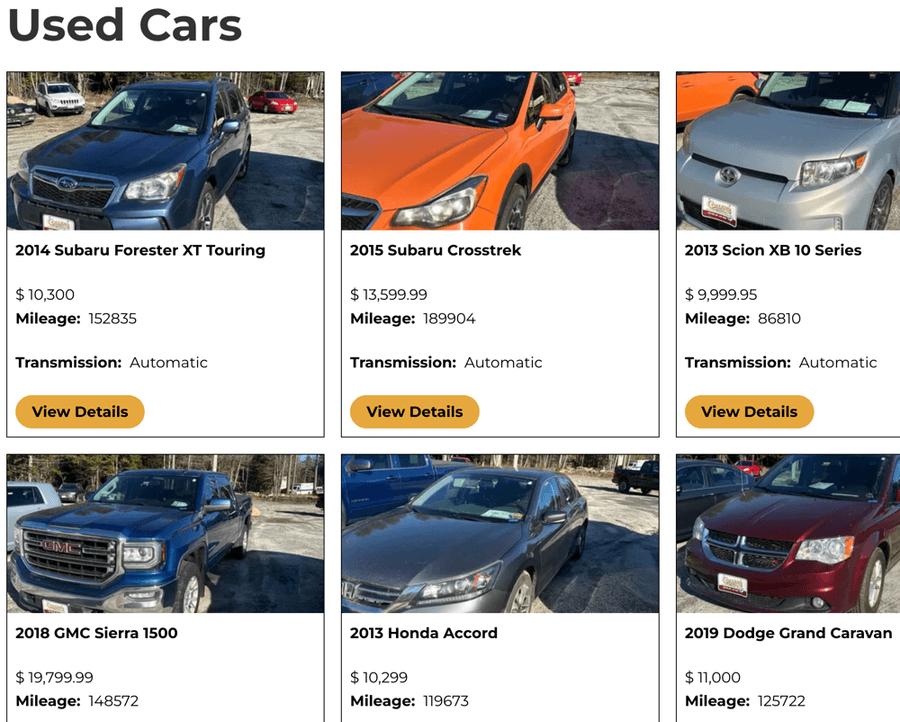Click the 2013 Scion XB 10 Series title

coord(773,250)
